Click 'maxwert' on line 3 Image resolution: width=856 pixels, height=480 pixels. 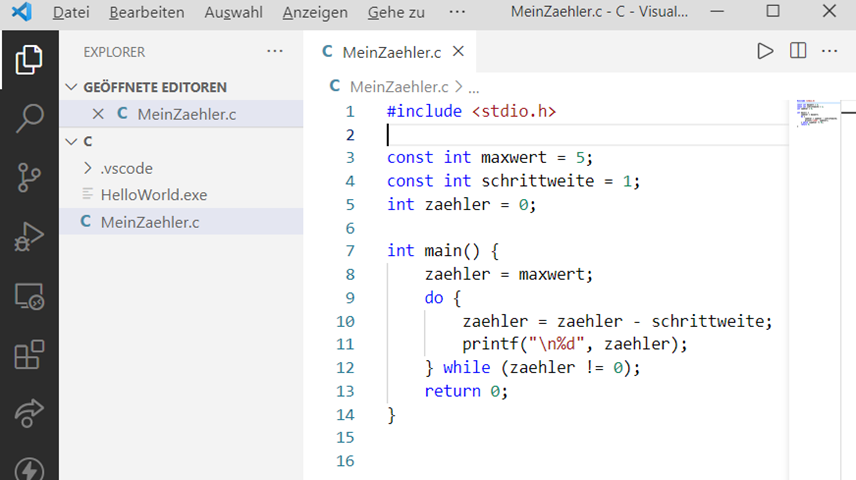click(514, 157)
